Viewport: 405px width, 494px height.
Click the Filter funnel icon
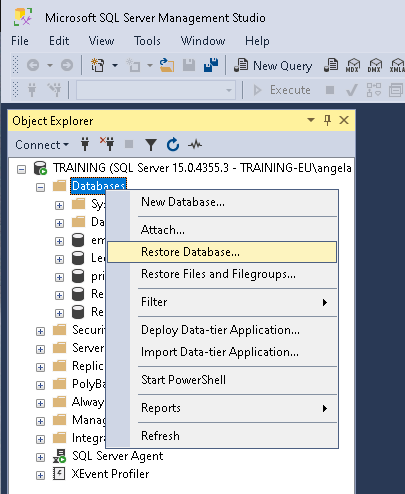point(151,145)
